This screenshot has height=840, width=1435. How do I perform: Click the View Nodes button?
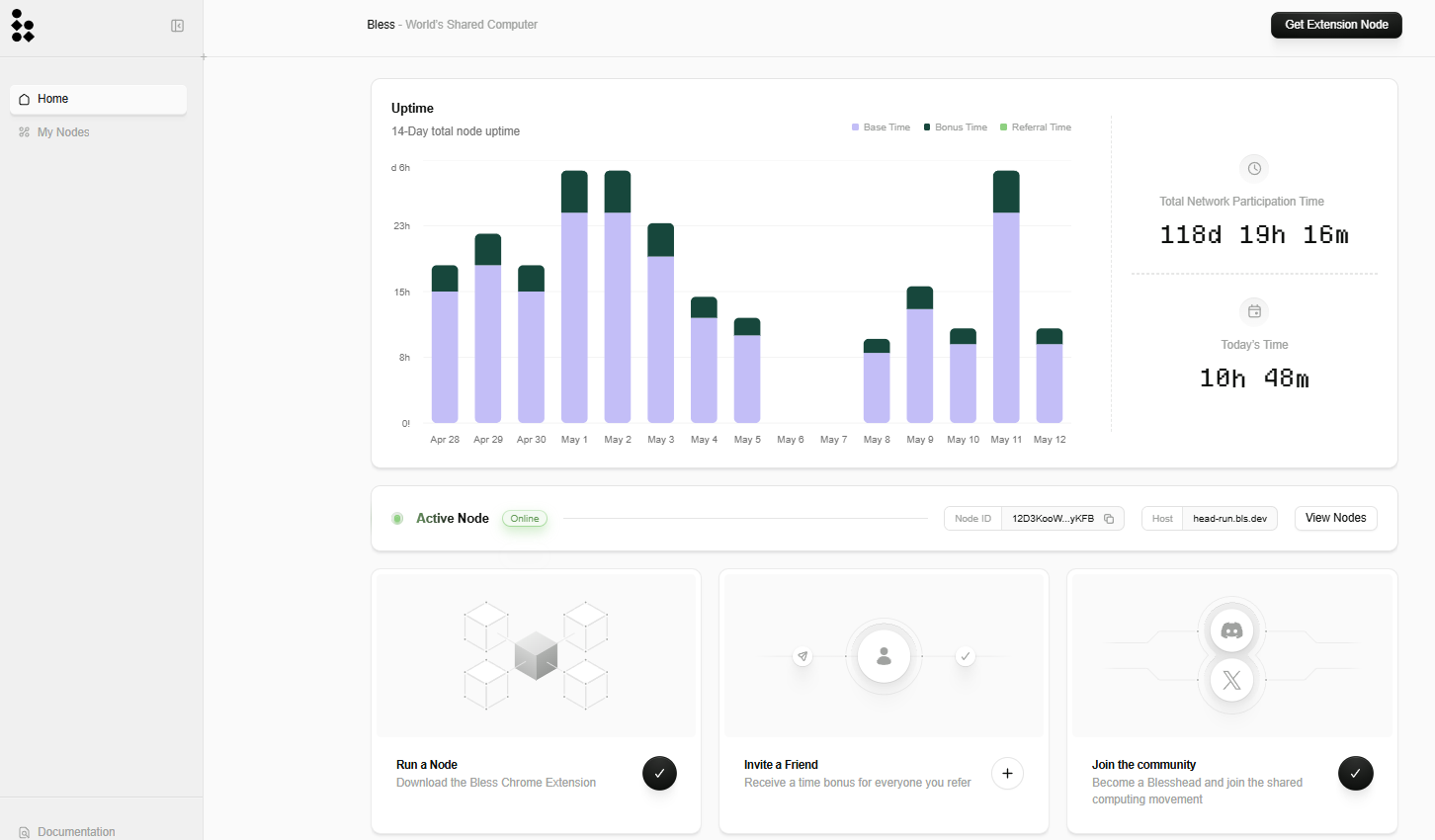point(1335,518)
